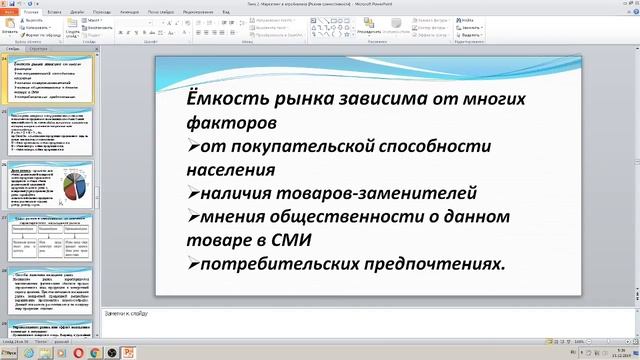Open Выделить select dropdown
640x360 pixels.
coord(470,35)
